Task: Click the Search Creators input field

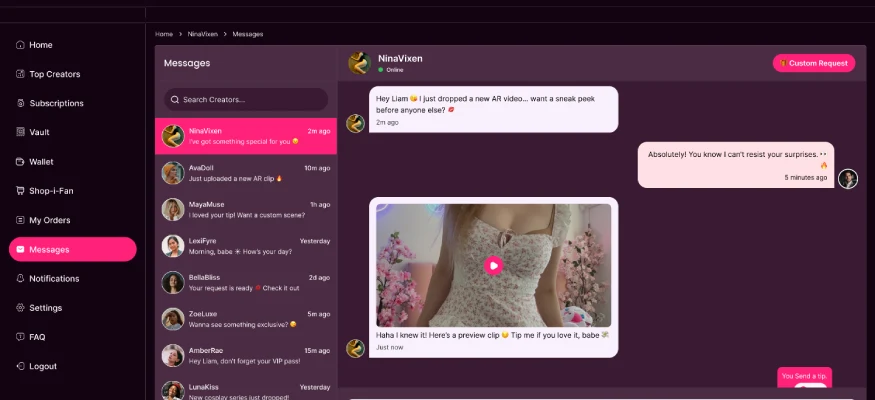Action: [x=246, y=100]
